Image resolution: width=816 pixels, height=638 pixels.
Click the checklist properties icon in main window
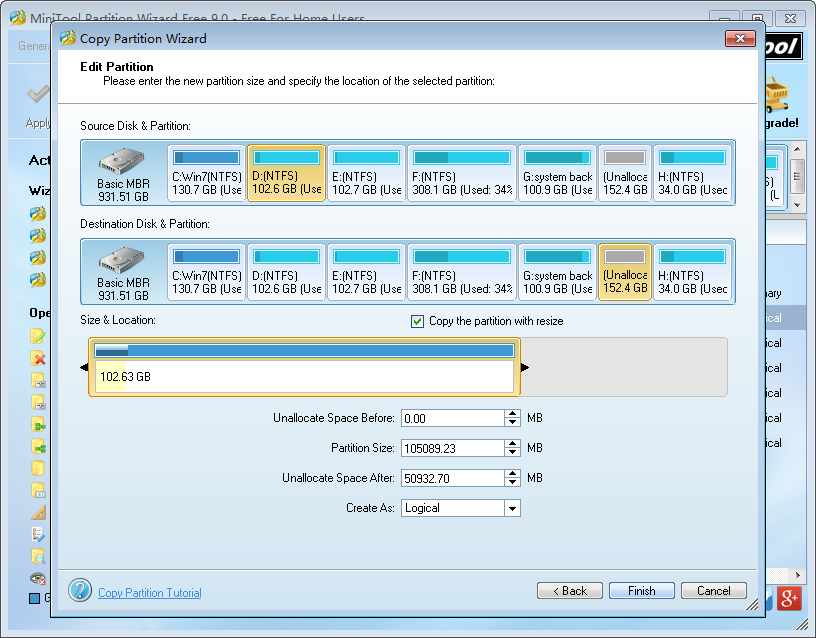pos(38,534)
